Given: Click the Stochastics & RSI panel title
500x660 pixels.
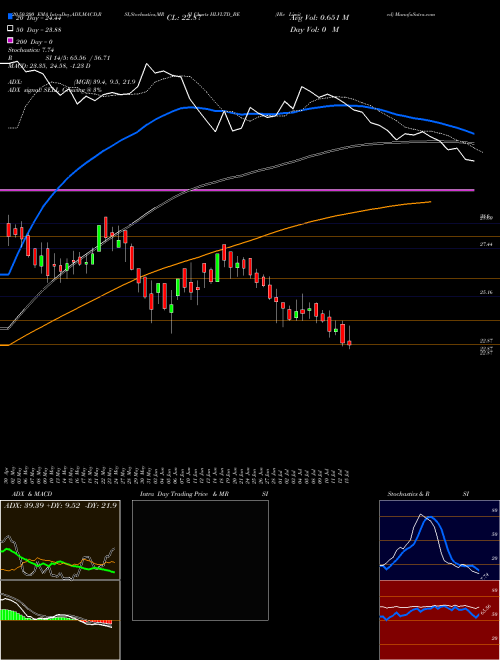Looking at the screenshot, I should (428, 494).
